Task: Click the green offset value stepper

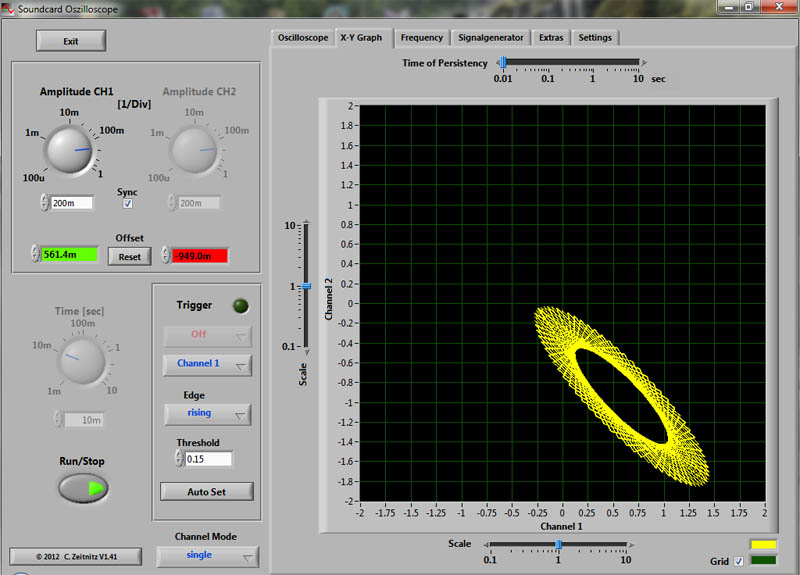Action: 36,255
